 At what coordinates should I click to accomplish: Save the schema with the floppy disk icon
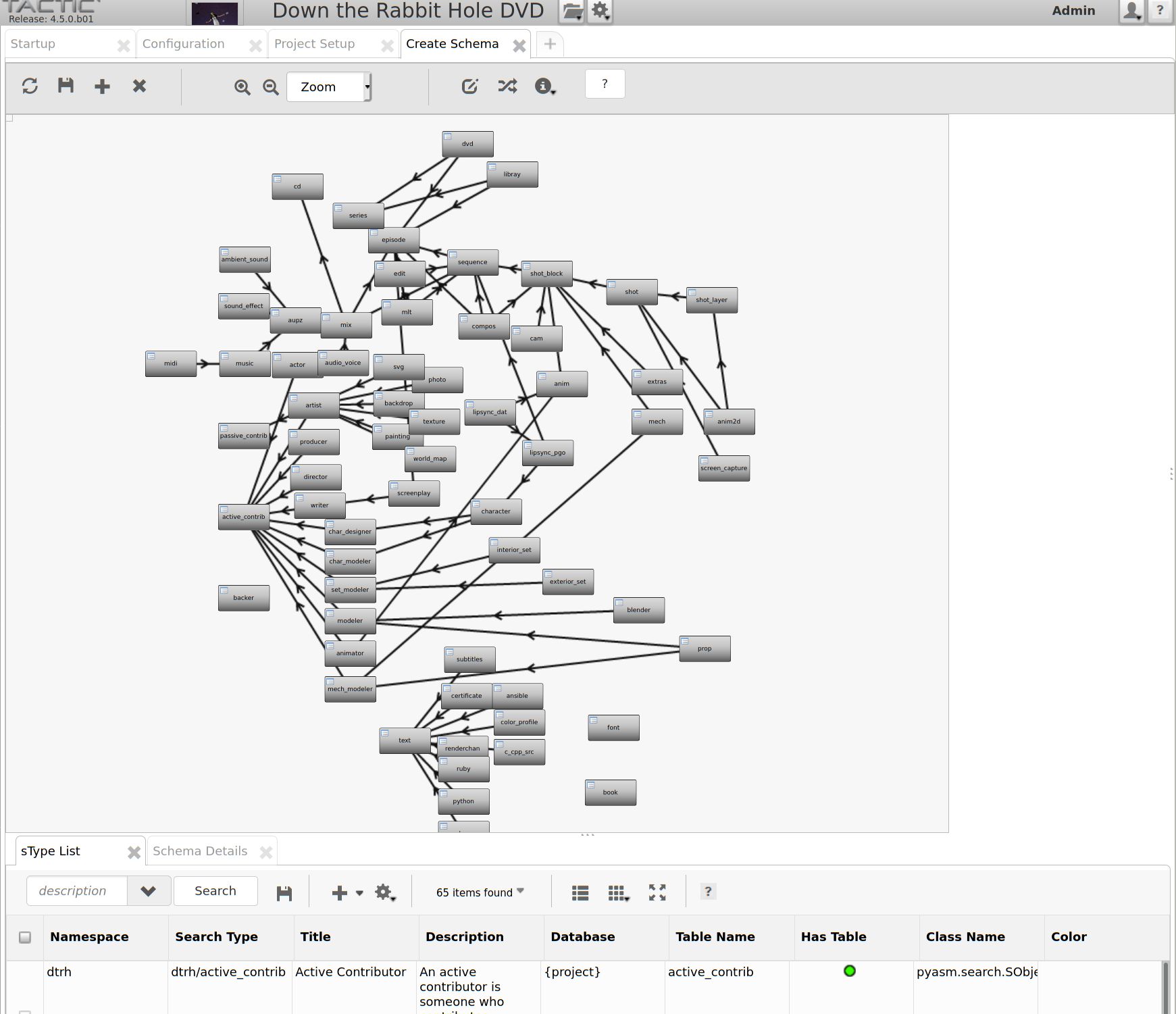point(66,86)
